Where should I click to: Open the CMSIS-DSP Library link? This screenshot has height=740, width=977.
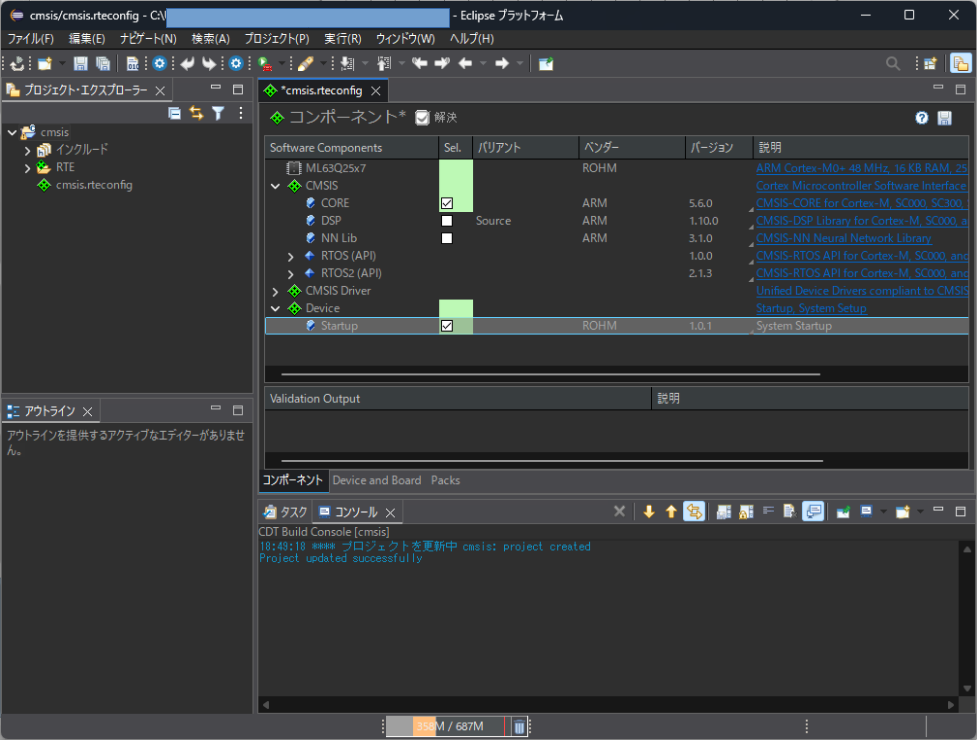pyautogui.click(x=860, y=221)
